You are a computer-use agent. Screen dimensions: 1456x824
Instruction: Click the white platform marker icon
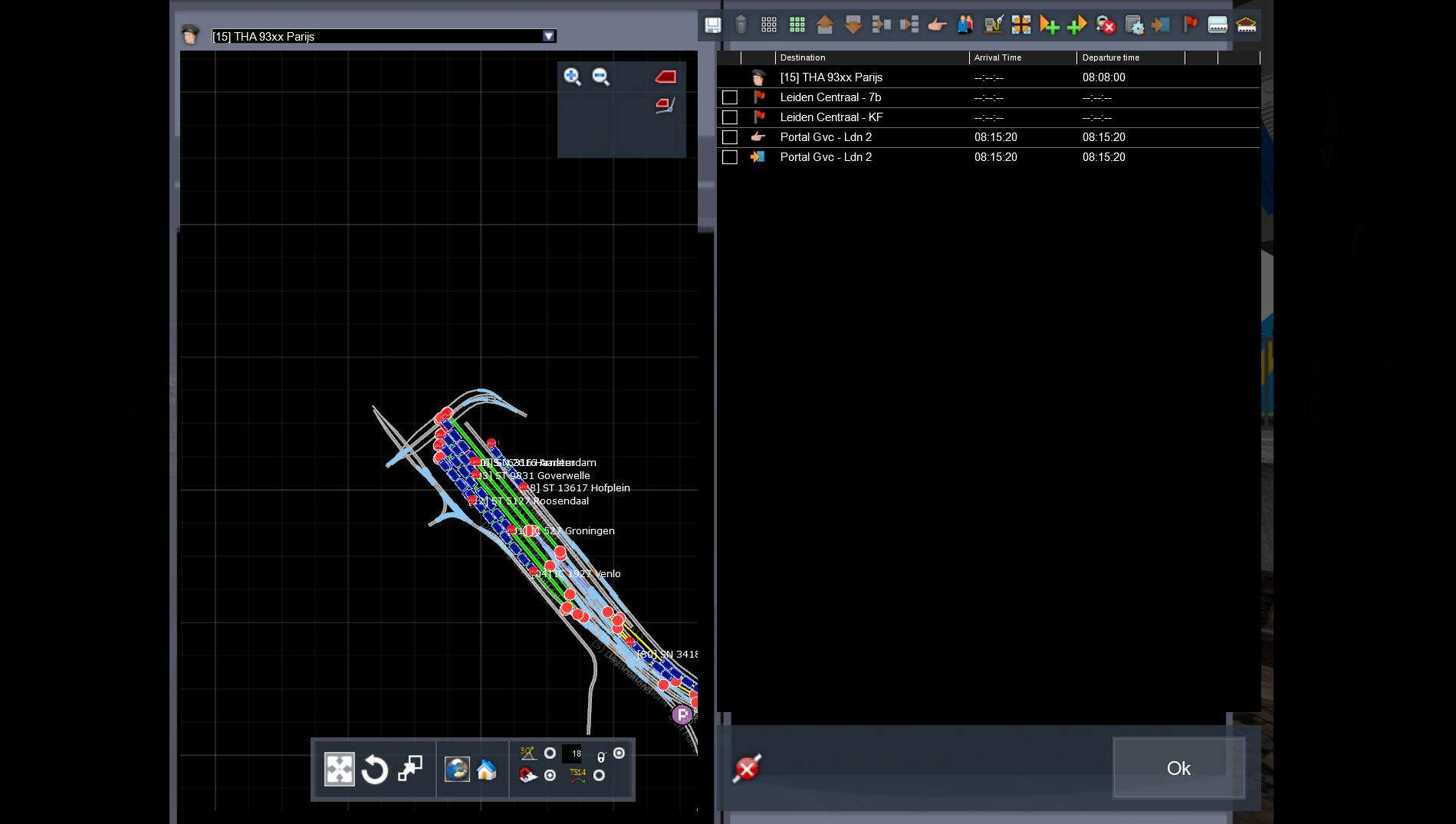(x=1218, y=25)
